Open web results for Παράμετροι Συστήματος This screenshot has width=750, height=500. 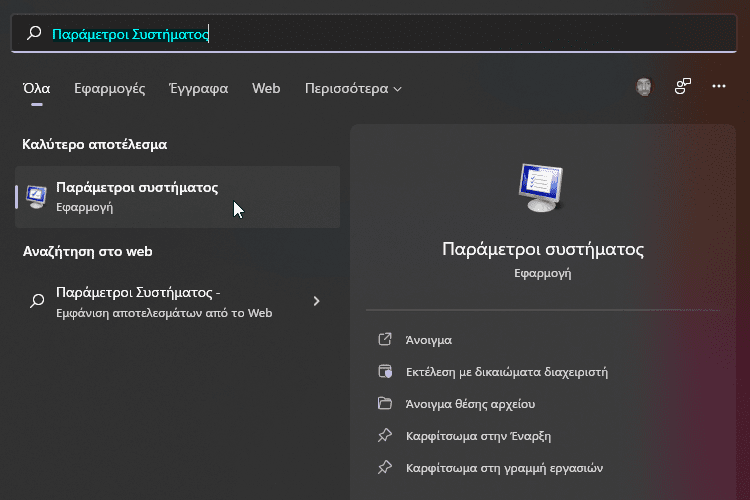177,301
